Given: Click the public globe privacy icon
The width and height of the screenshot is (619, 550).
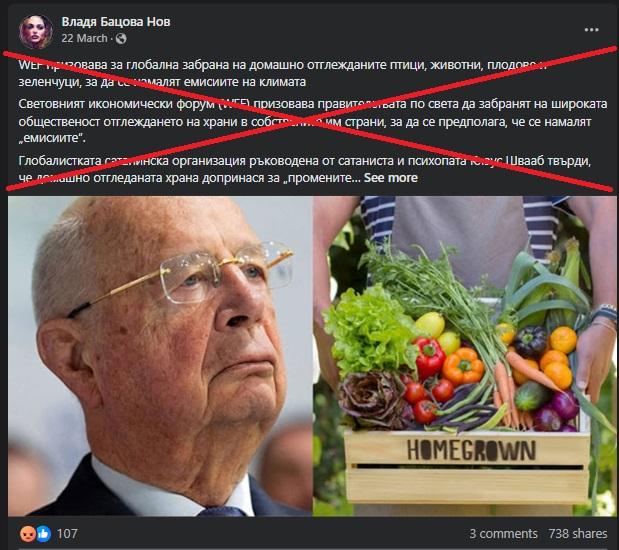Looking at the screenshot, I should [x=121, y=38].
